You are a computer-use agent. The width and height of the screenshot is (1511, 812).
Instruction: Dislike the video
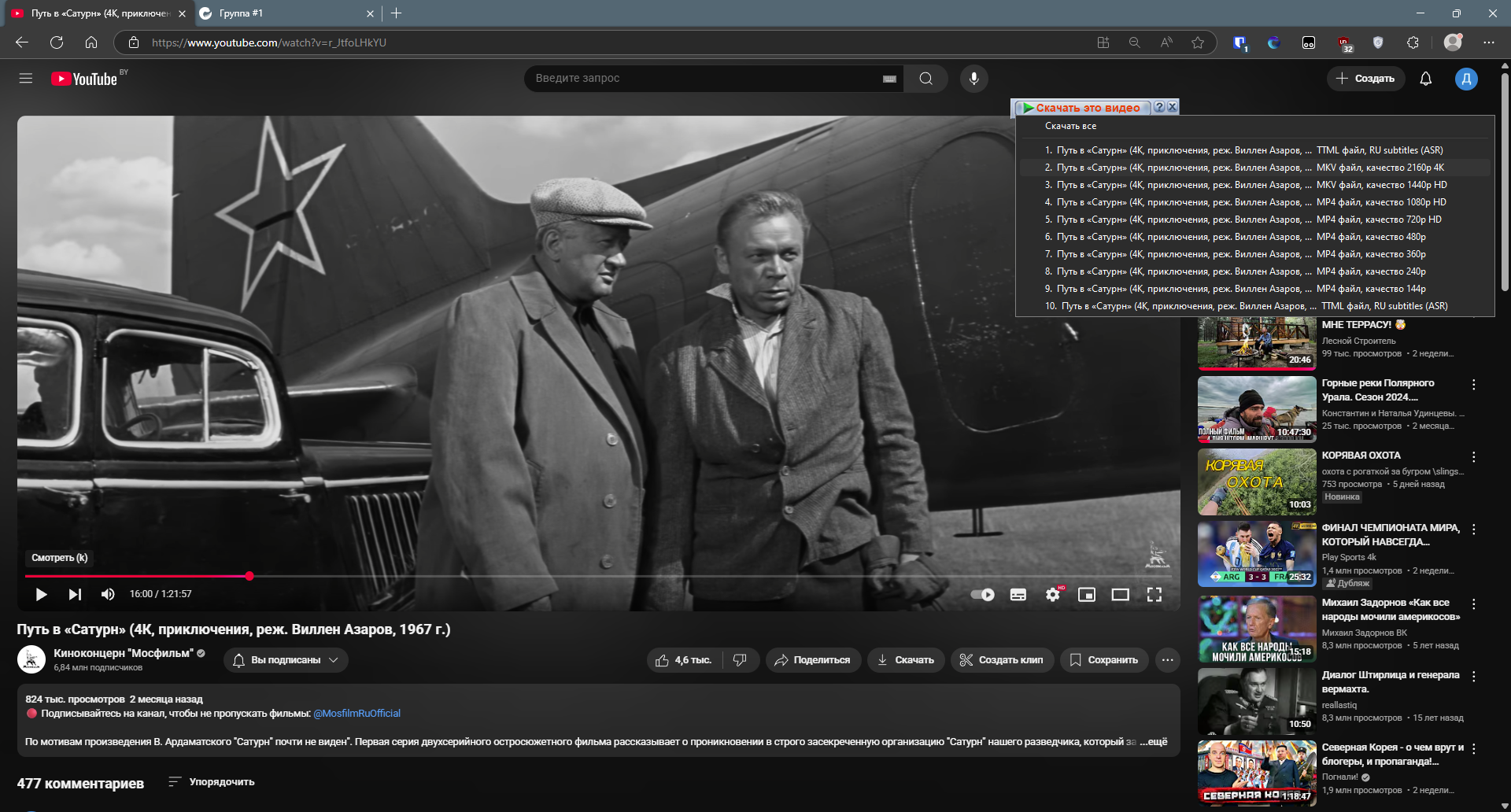coord(740,660)
